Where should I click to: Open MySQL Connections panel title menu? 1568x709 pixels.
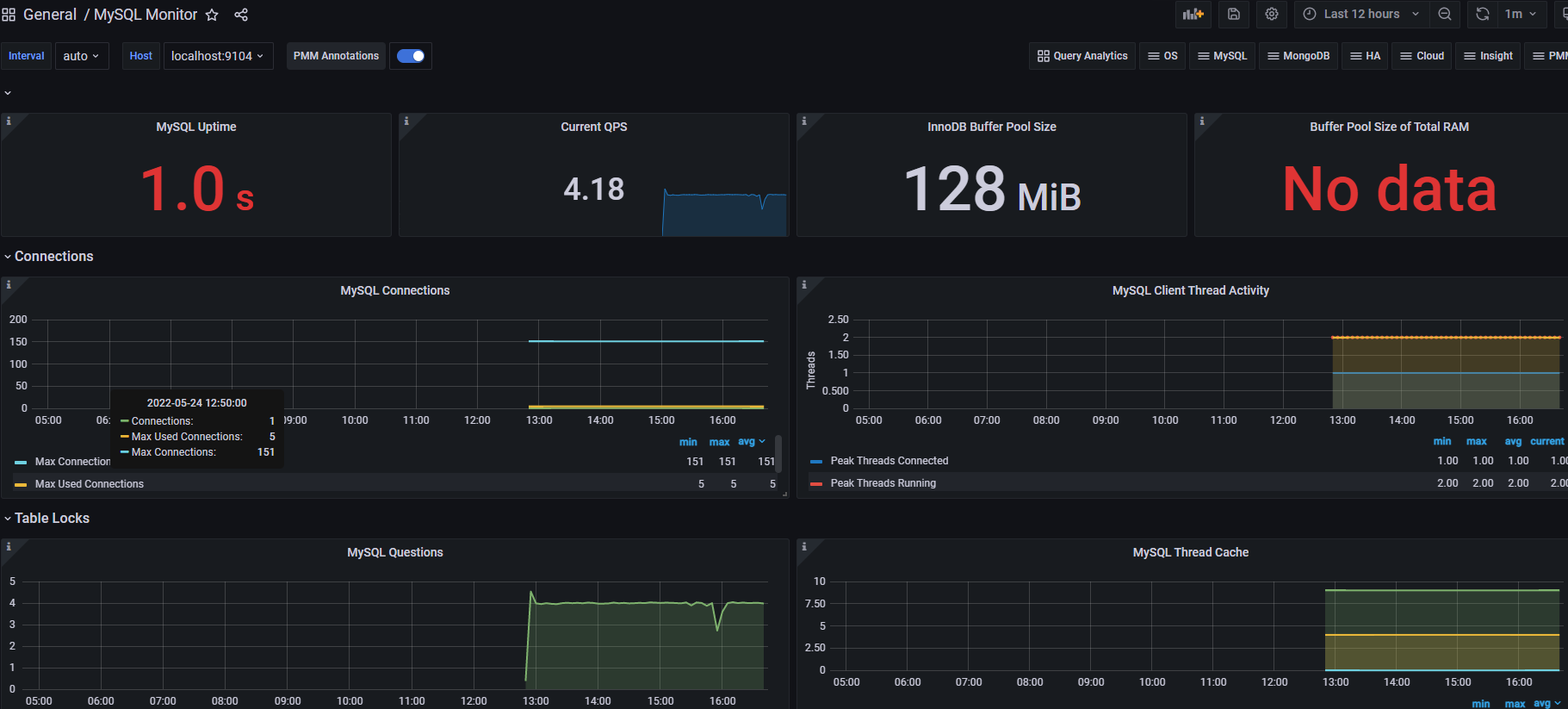click(x=394, y=291)
